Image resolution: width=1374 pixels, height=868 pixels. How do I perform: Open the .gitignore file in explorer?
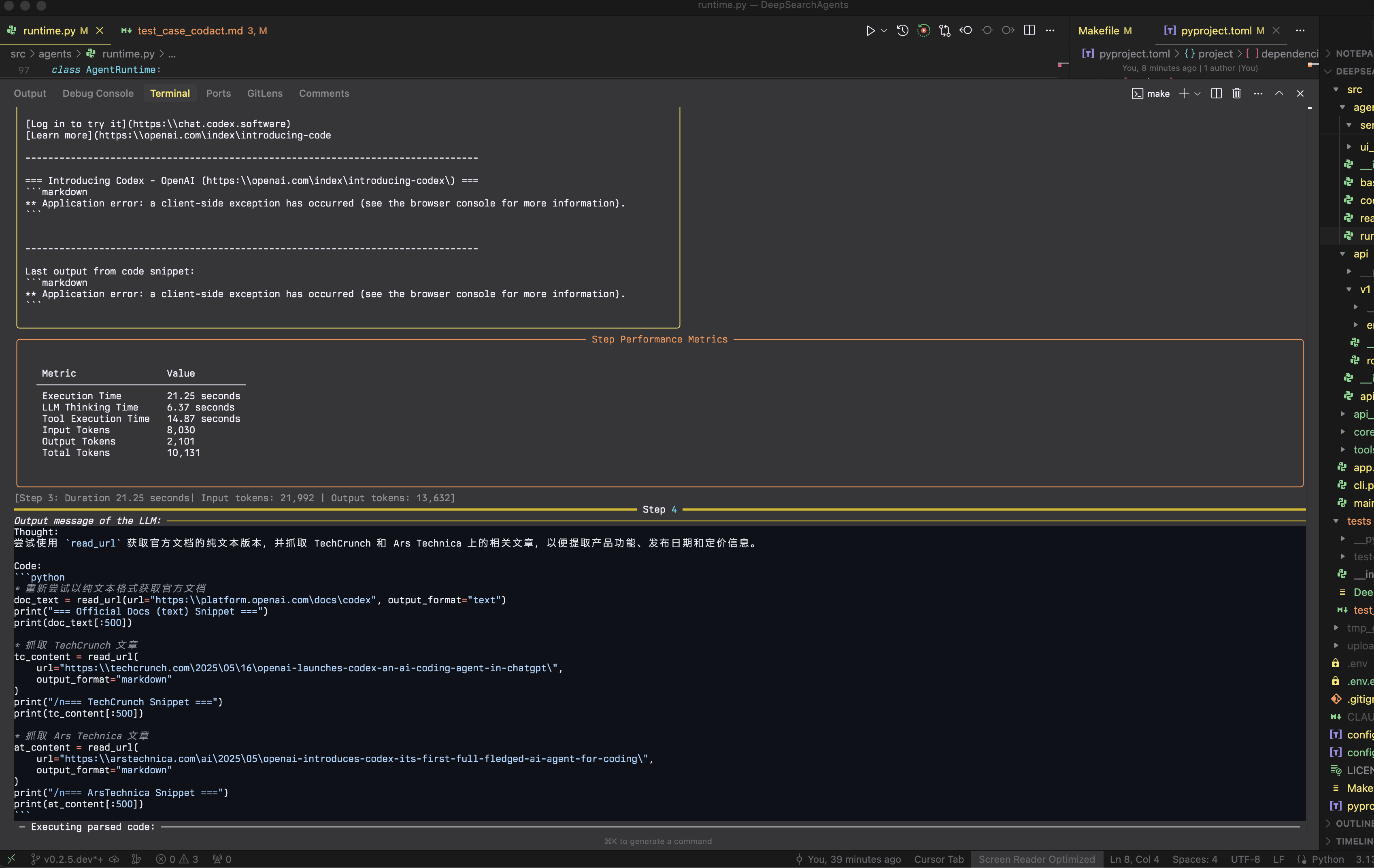[x=1352, y=699]
